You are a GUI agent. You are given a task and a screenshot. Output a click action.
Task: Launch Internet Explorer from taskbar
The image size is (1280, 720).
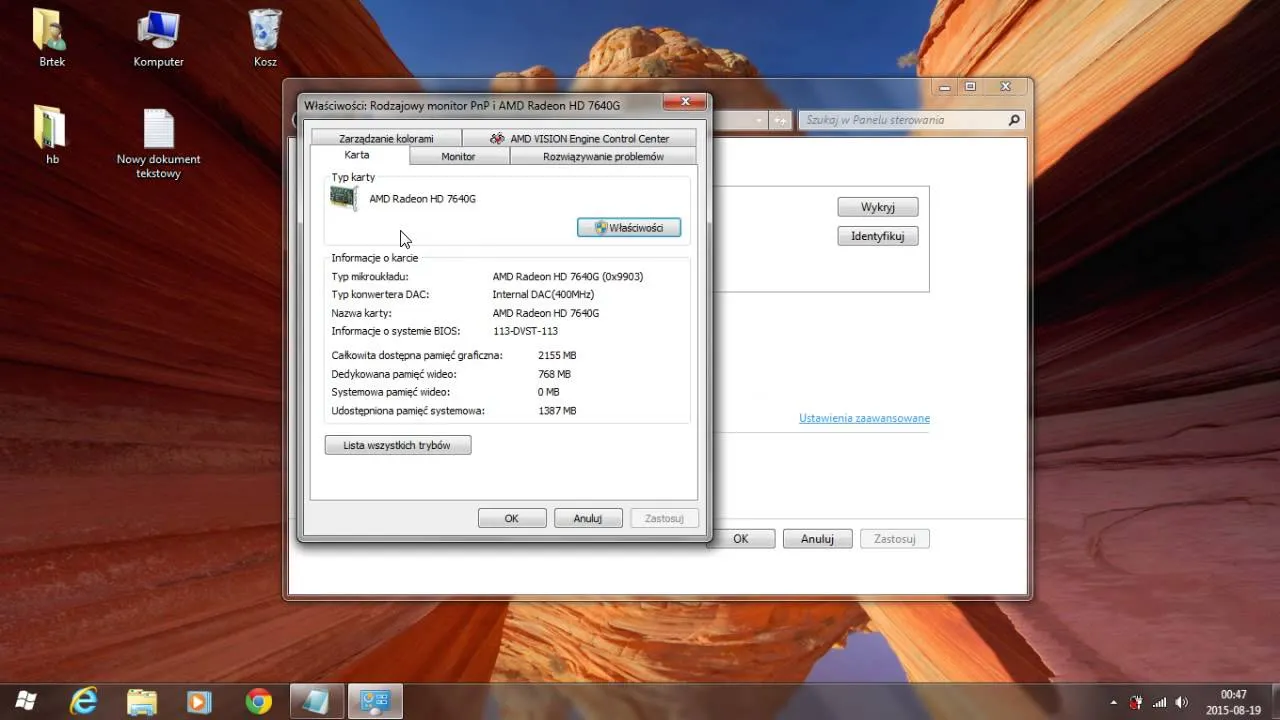click(x=84, y=701)
